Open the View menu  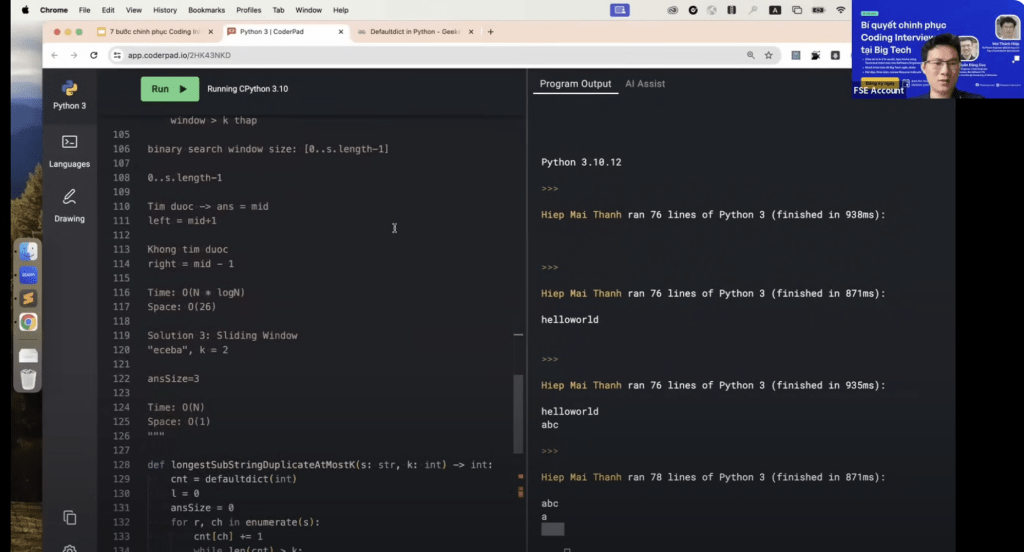click(133, 10)
